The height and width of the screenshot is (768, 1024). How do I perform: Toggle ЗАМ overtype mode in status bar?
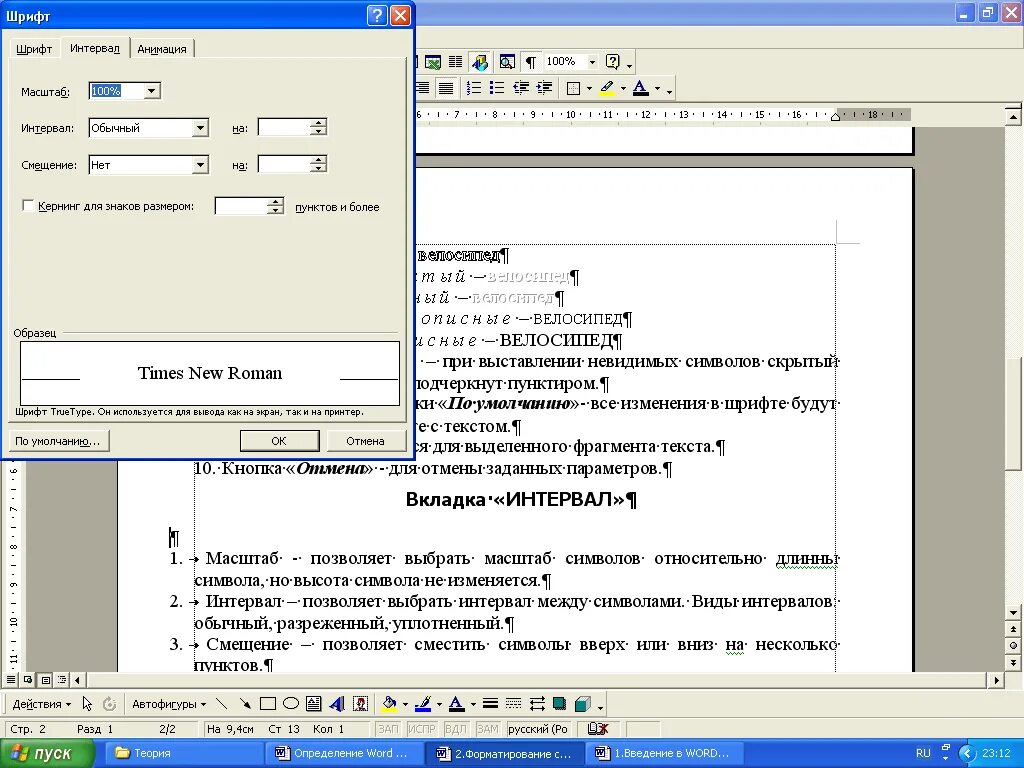click(487, 729)
